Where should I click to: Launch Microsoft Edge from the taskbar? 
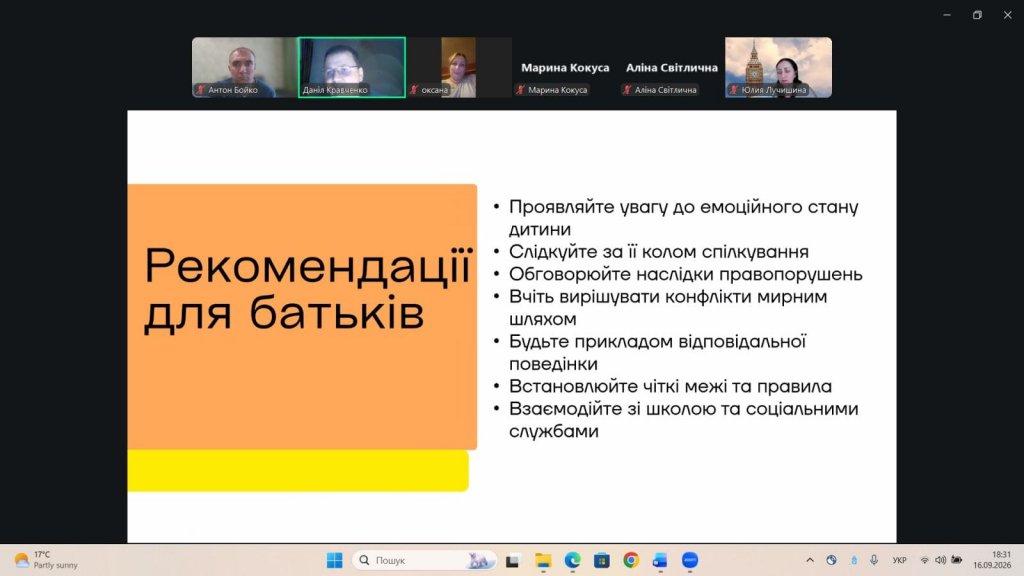pos(573,560)
